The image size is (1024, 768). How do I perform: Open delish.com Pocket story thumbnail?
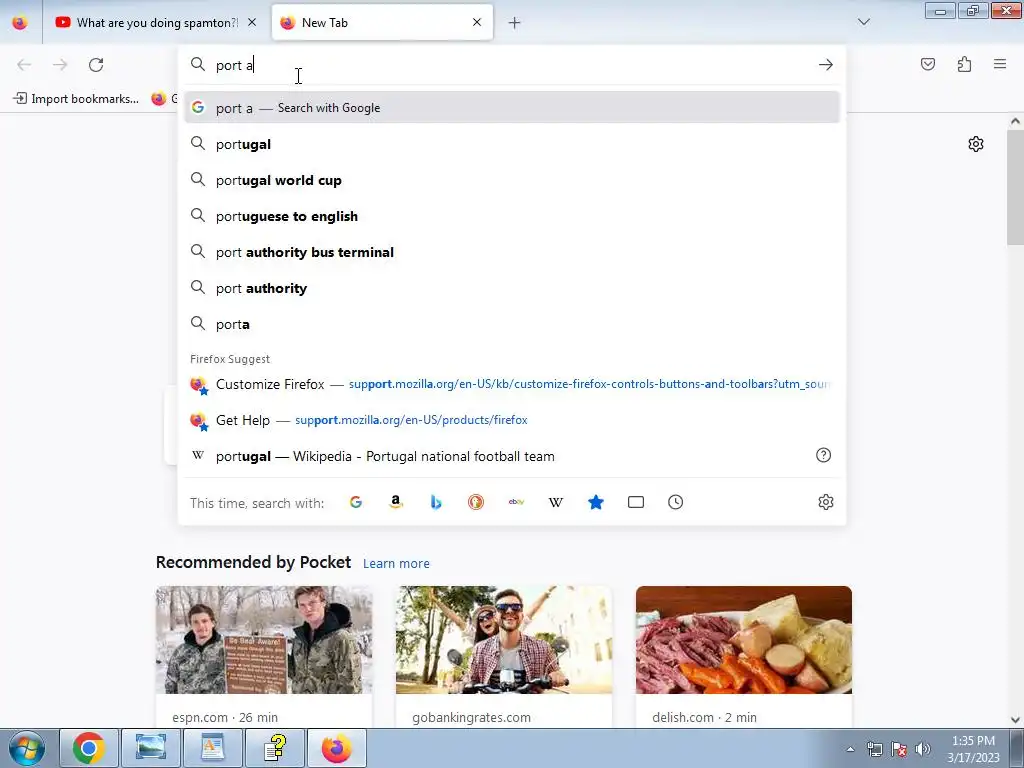(744, 640)
